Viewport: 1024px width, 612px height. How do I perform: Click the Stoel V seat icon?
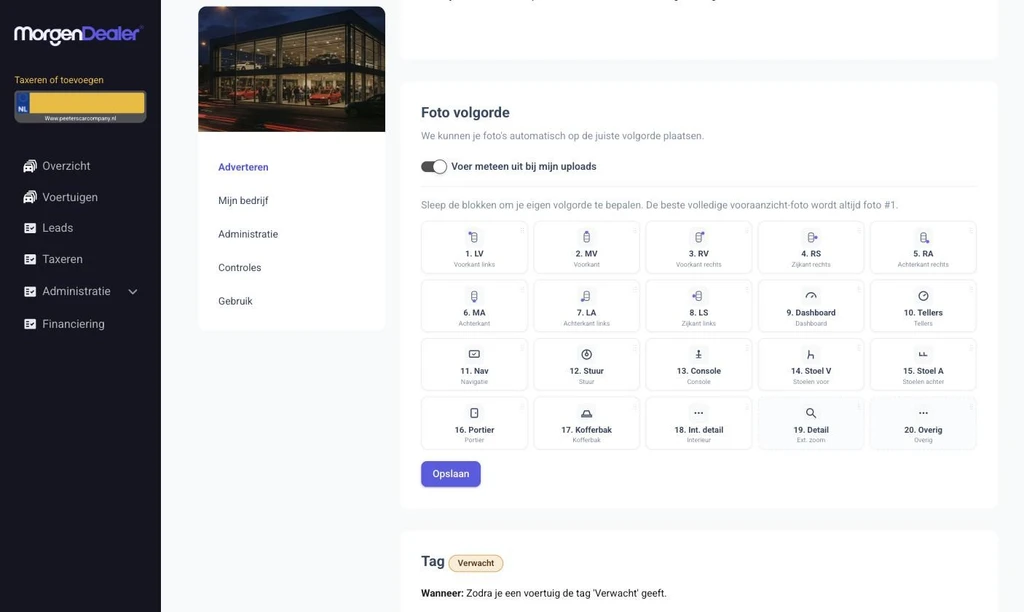coord(810,355)
